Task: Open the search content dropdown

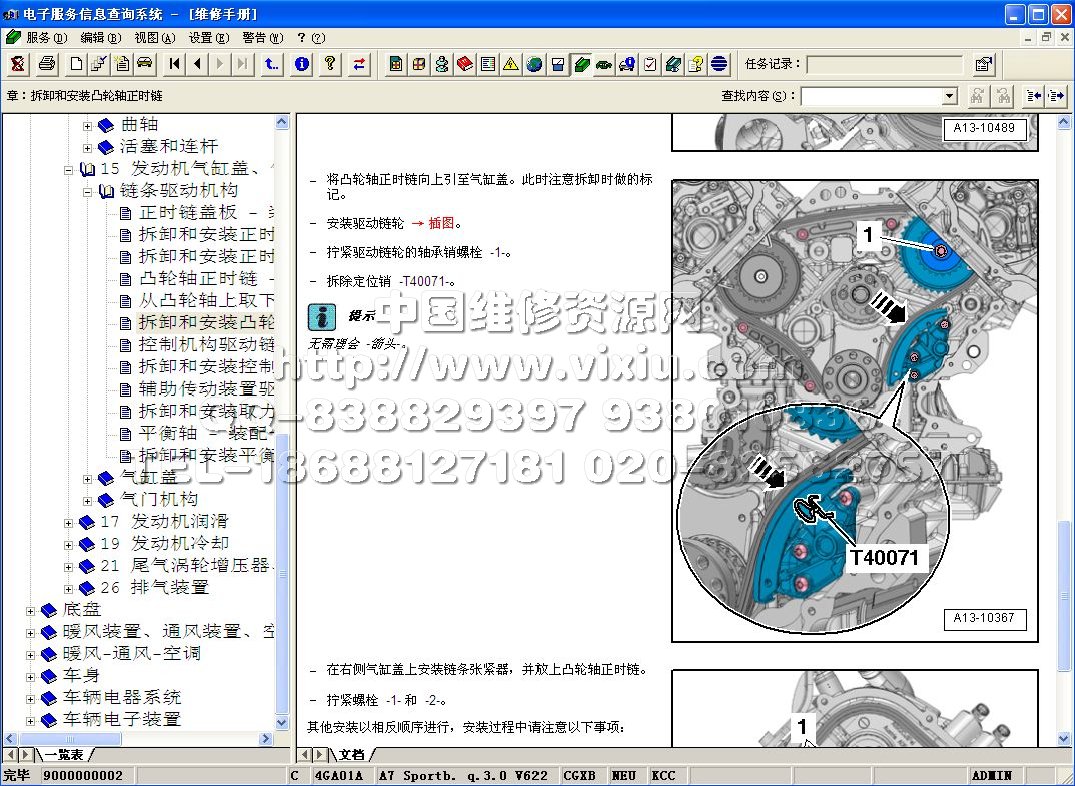Action: (949, 96)
